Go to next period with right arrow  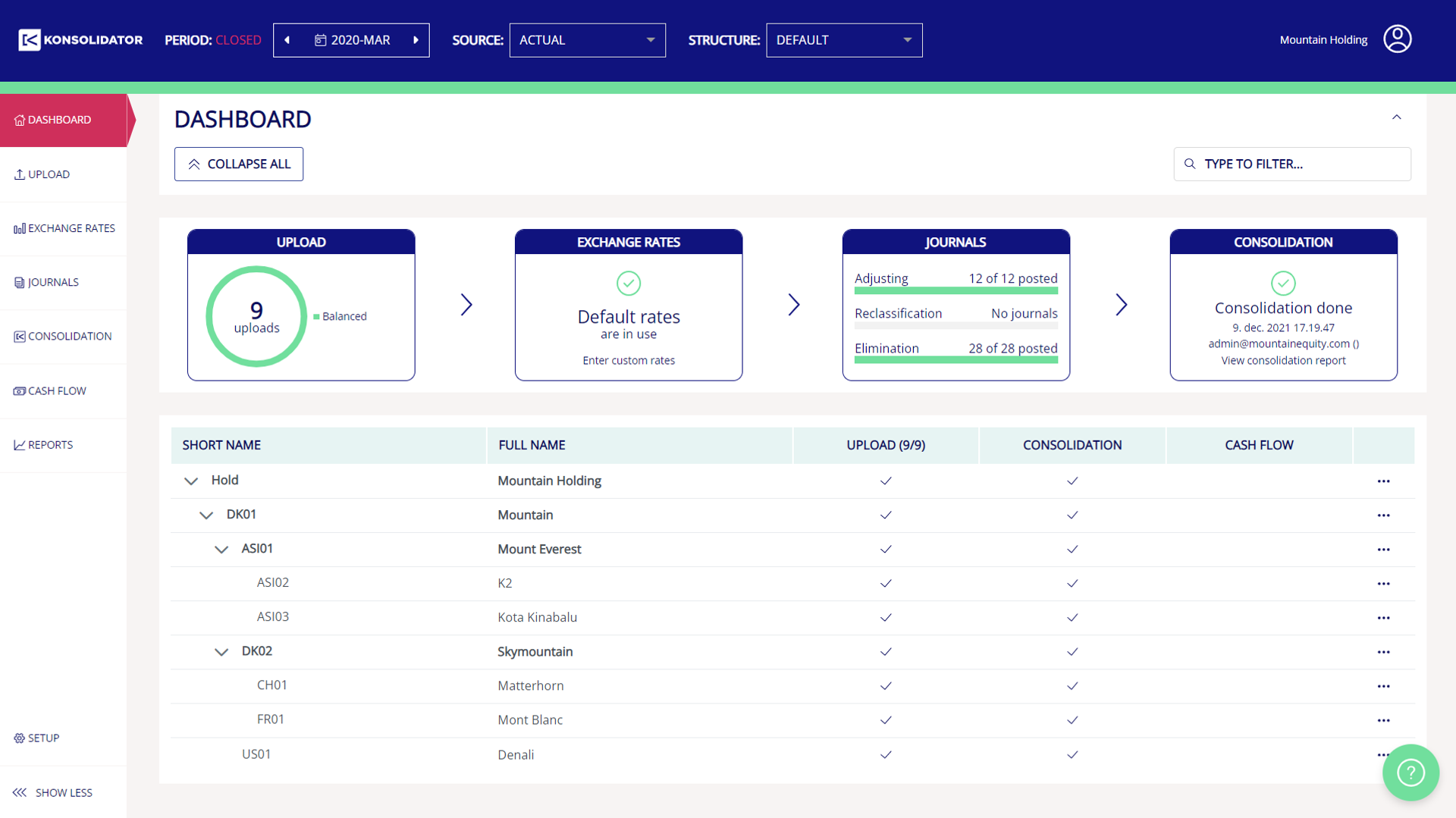tap(416, 40)
